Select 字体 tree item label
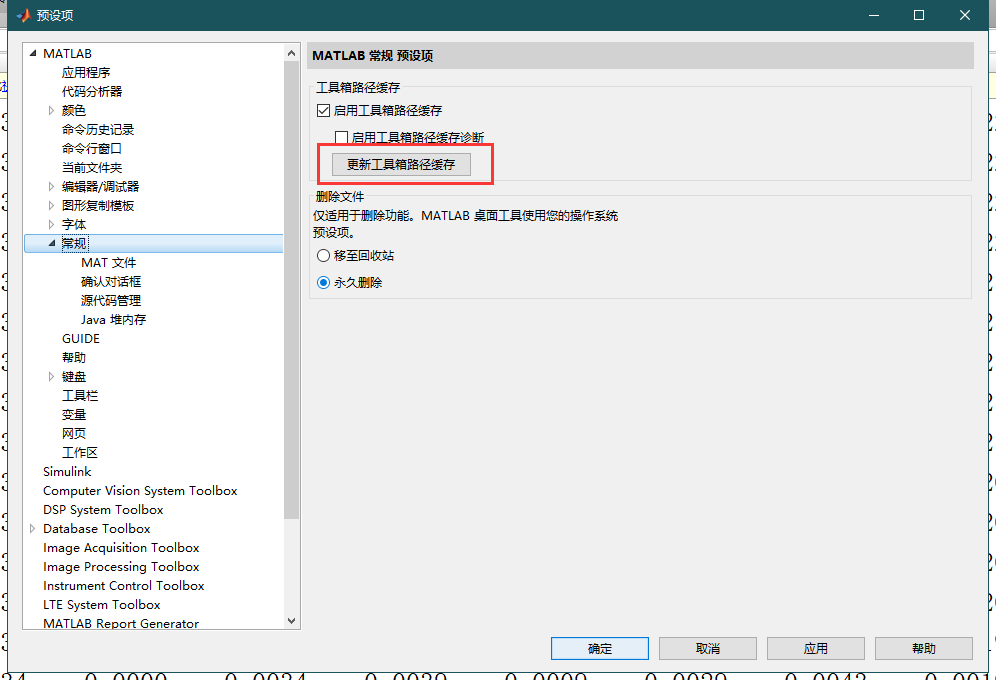Screen dimensions: 996x680 (x=74, y=225)
